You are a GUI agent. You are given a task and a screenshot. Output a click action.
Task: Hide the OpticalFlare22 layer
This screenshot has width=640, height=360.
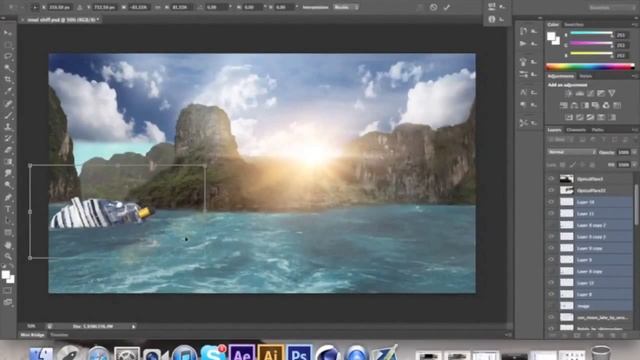point(551,190)
